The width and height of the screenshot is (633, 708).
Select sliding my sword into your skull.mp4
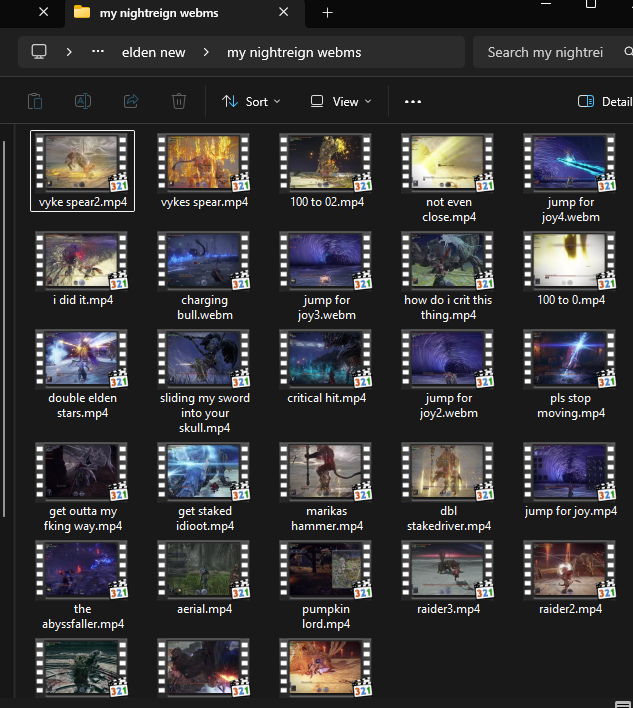[x=204, y=382]
